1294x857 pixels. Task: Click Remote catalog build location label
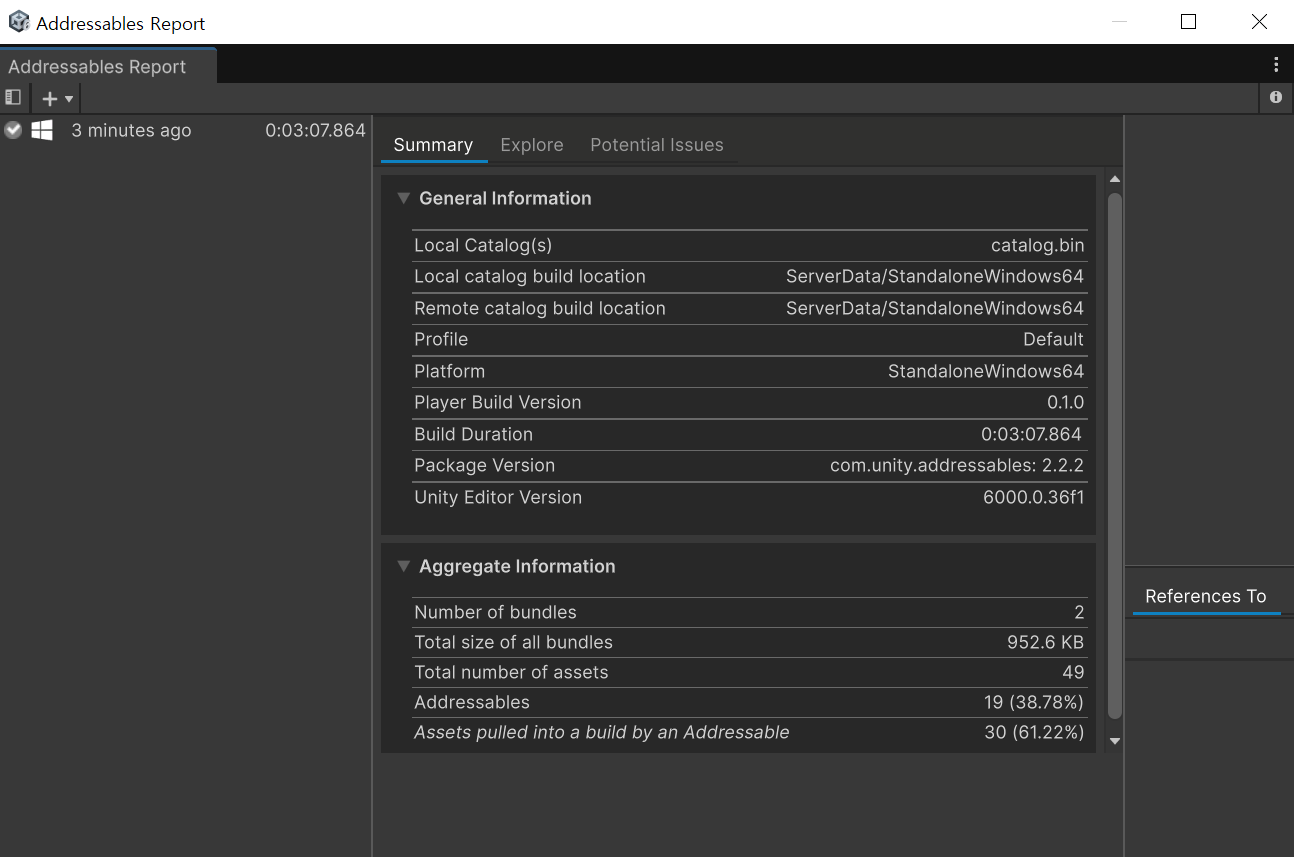(540, 308)
